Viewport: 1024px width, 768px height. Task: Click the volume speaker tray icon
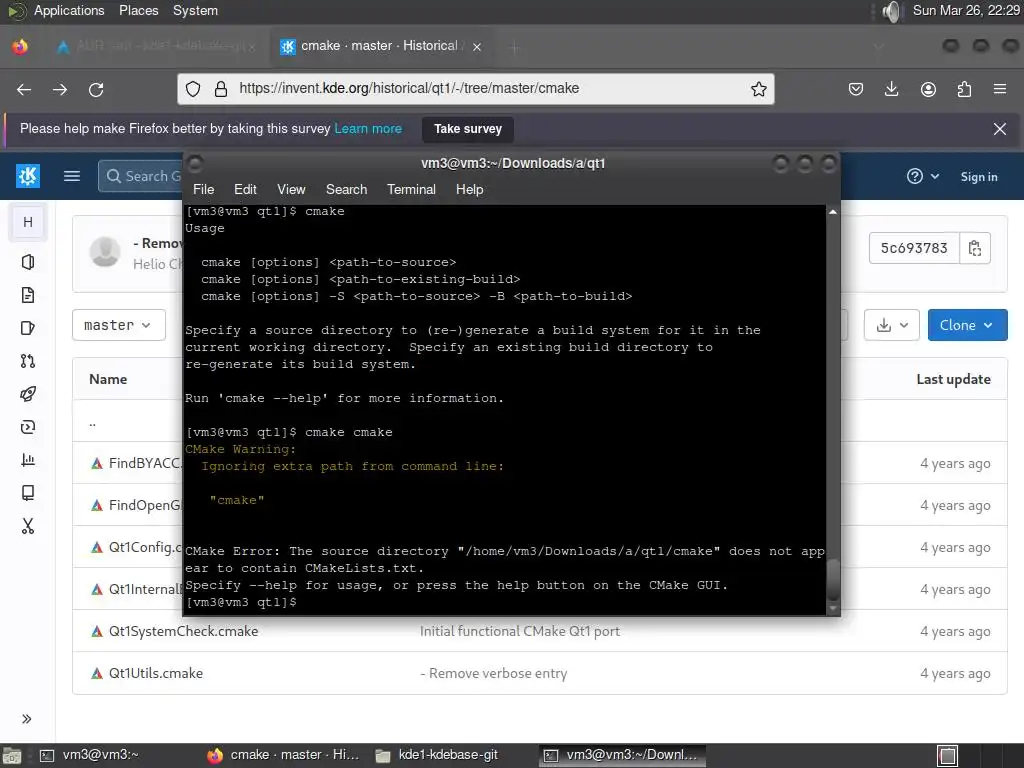click(x=890, y=11)
